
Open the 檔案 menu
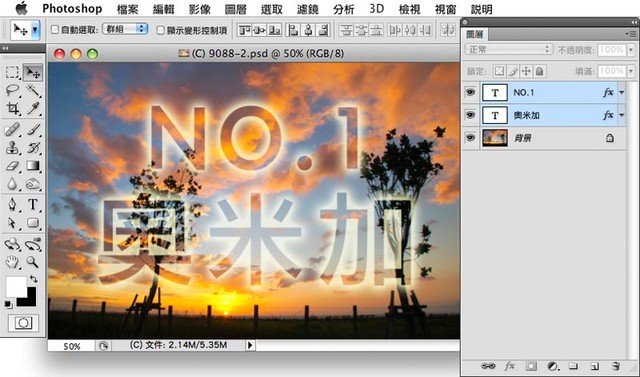127,9
